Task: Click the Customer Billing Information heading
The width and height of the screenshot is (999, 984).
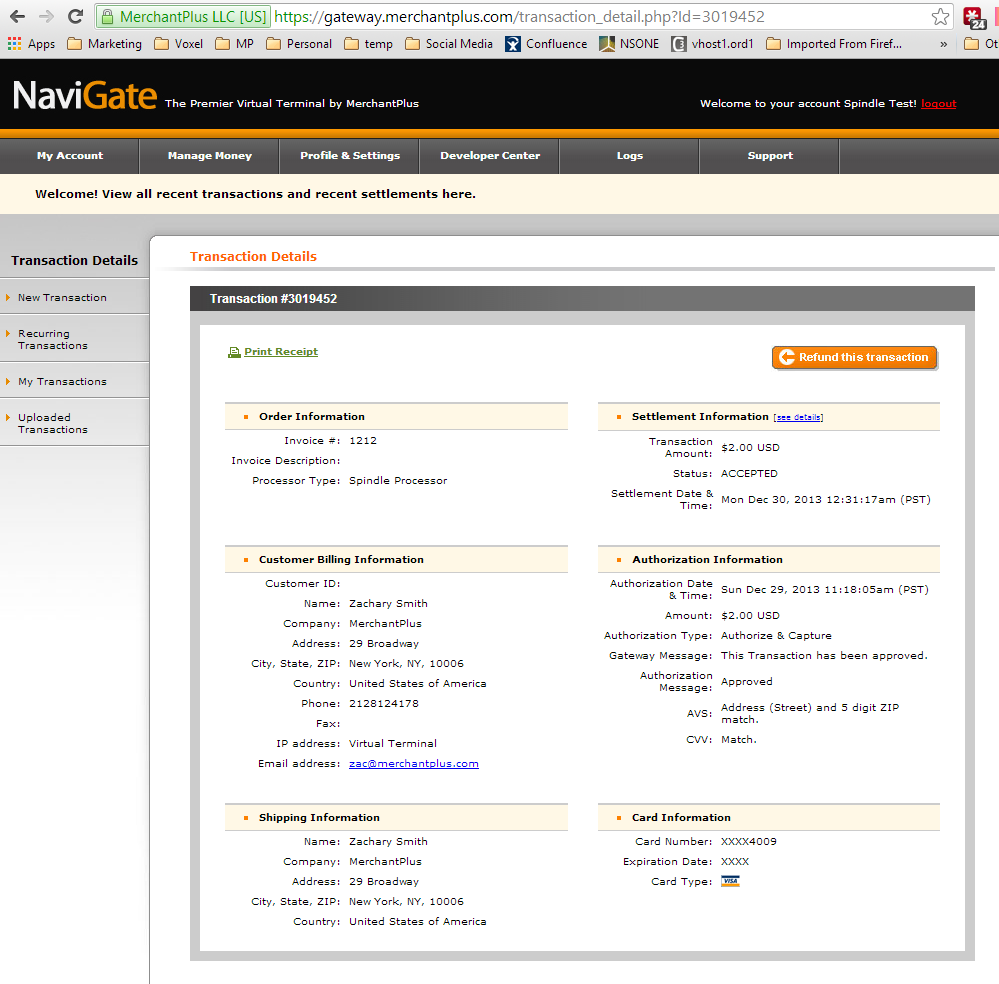Action: pos(341,559)
